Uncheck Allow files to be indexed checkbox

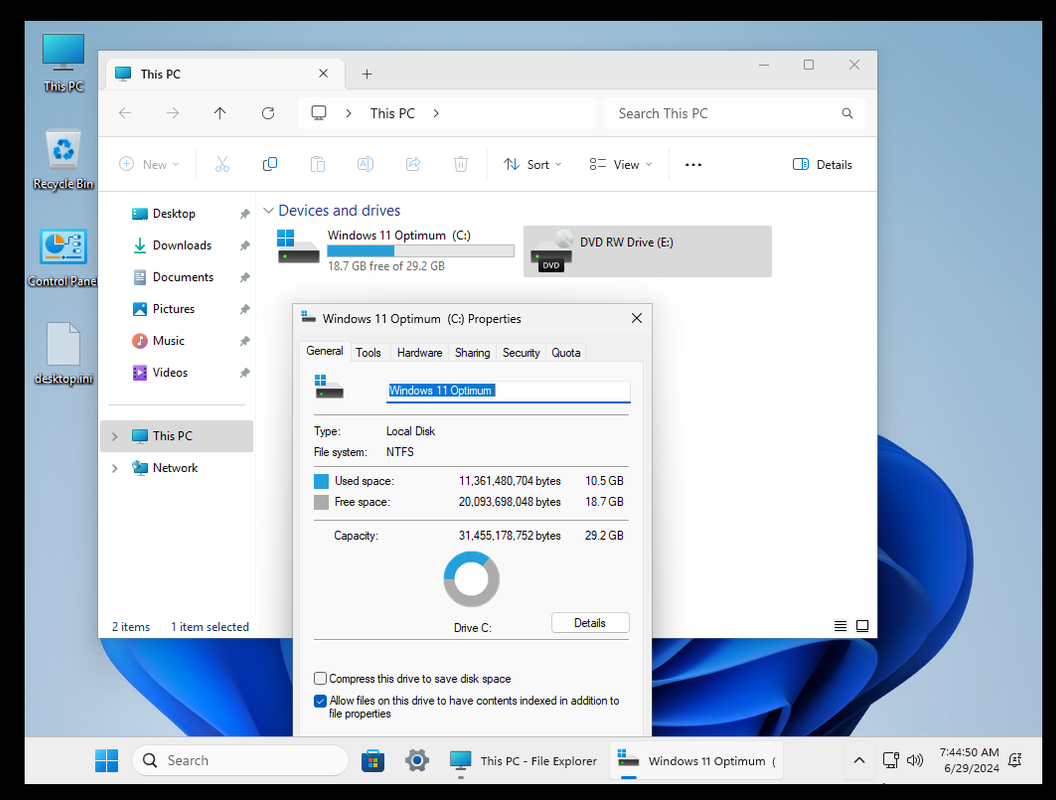[x=321, y=701]
